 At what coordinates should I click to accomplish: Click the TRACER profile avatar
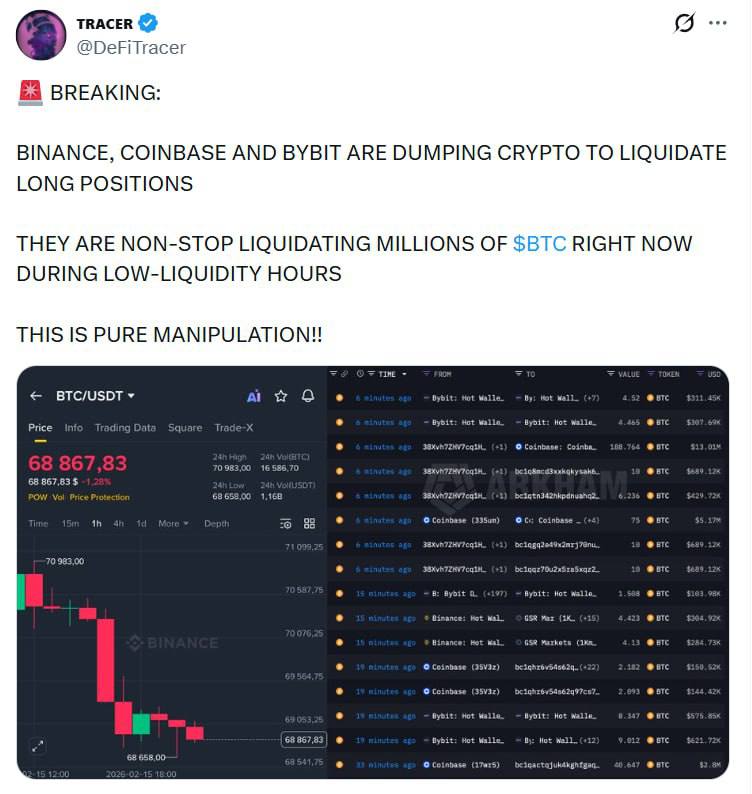(x=41, y=35)
